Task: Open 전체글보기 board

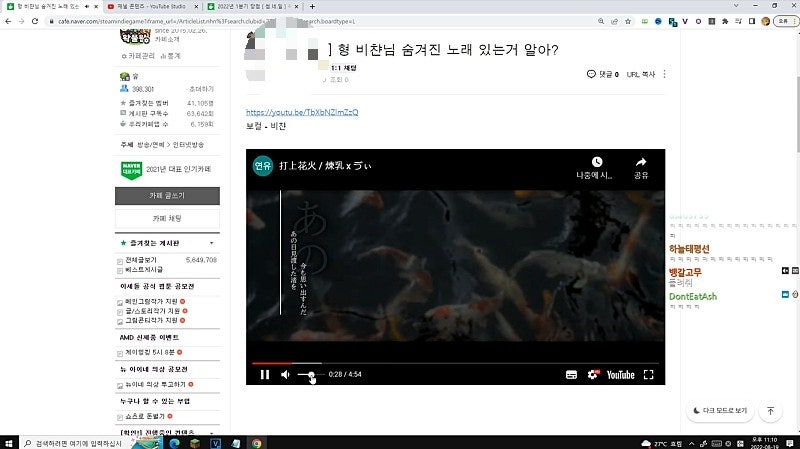Action: 141,260
